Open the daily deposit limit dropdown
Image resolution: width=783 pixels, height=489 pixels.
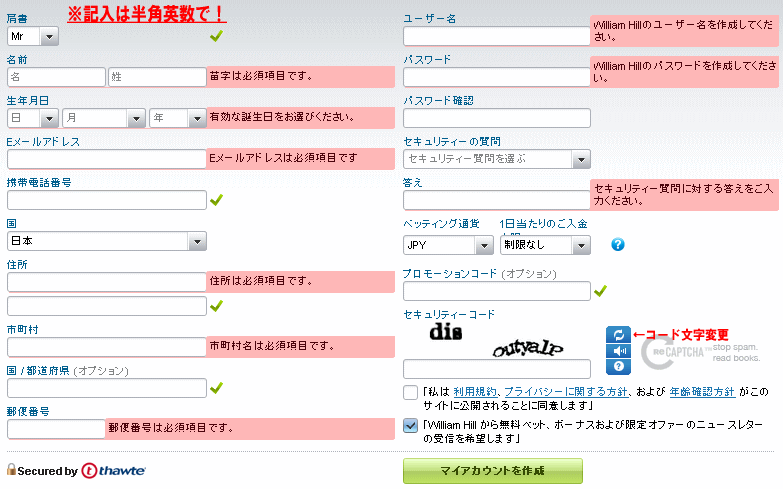point(545,244)
